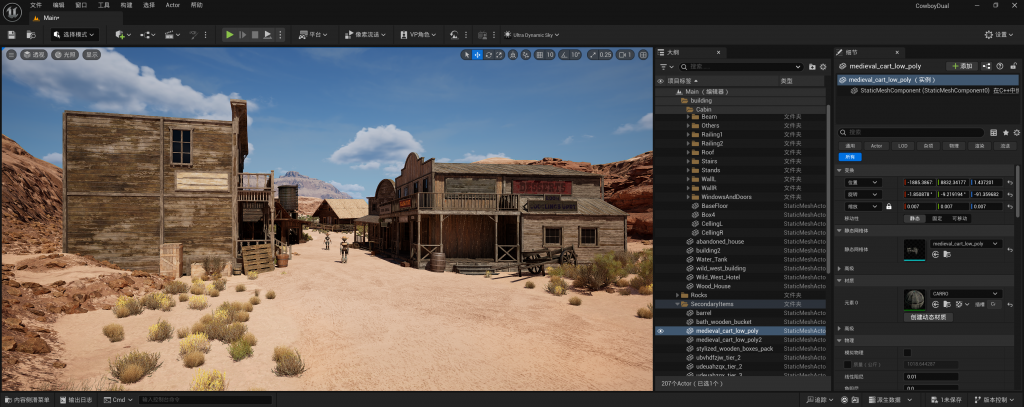
Task: Click the lock icon beside scale values
Action: click(x=888, y=206)
